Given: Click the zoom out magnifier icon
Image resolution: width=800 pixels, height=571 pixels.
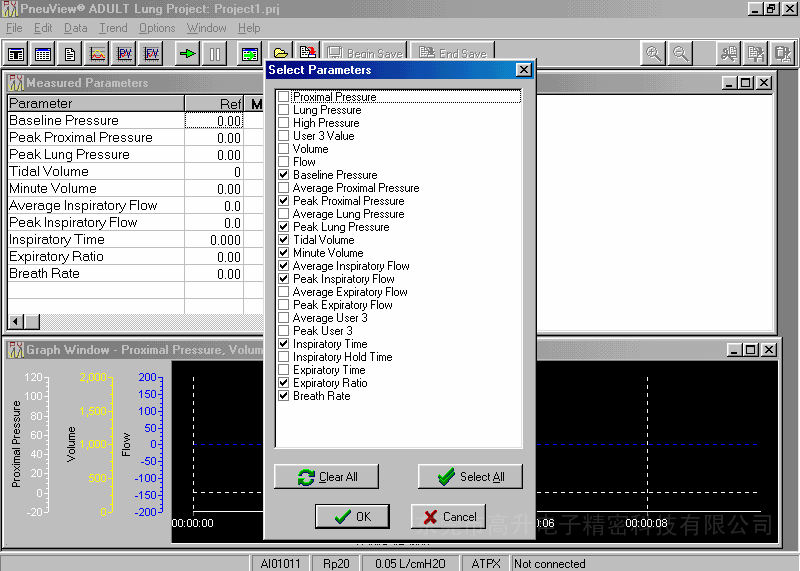Looking at the screenshot, I should click(x=680, y=53).
